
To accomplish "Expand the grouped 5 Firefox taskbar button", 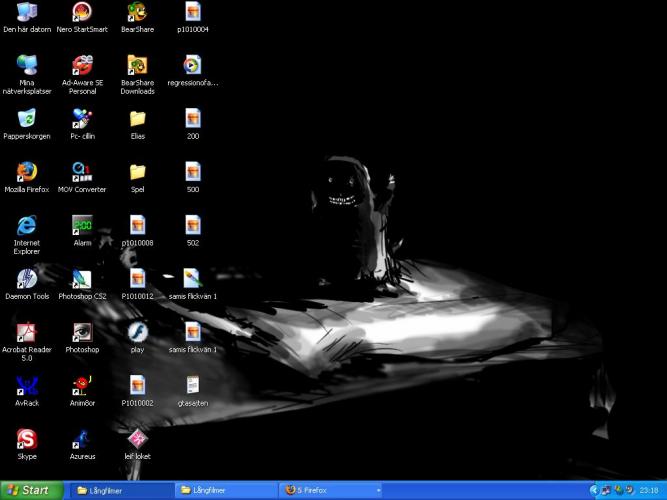I will (330, 491).
